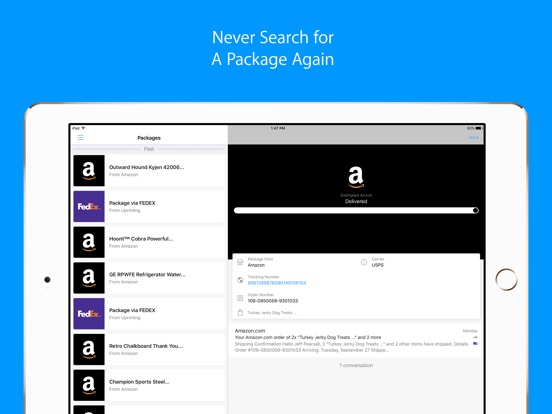Click Turkey Jerky Dog Treats item line
Image resolution: width=552 pixels, height=414 pixels.
tap(272, 313)
